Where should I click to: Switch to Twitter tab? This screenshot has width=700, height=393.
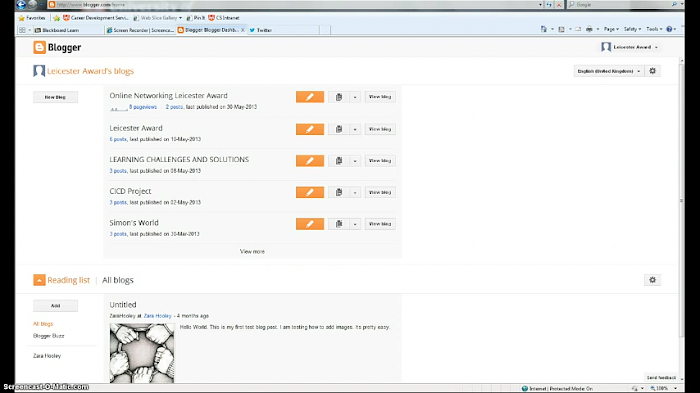pos(283,30)
